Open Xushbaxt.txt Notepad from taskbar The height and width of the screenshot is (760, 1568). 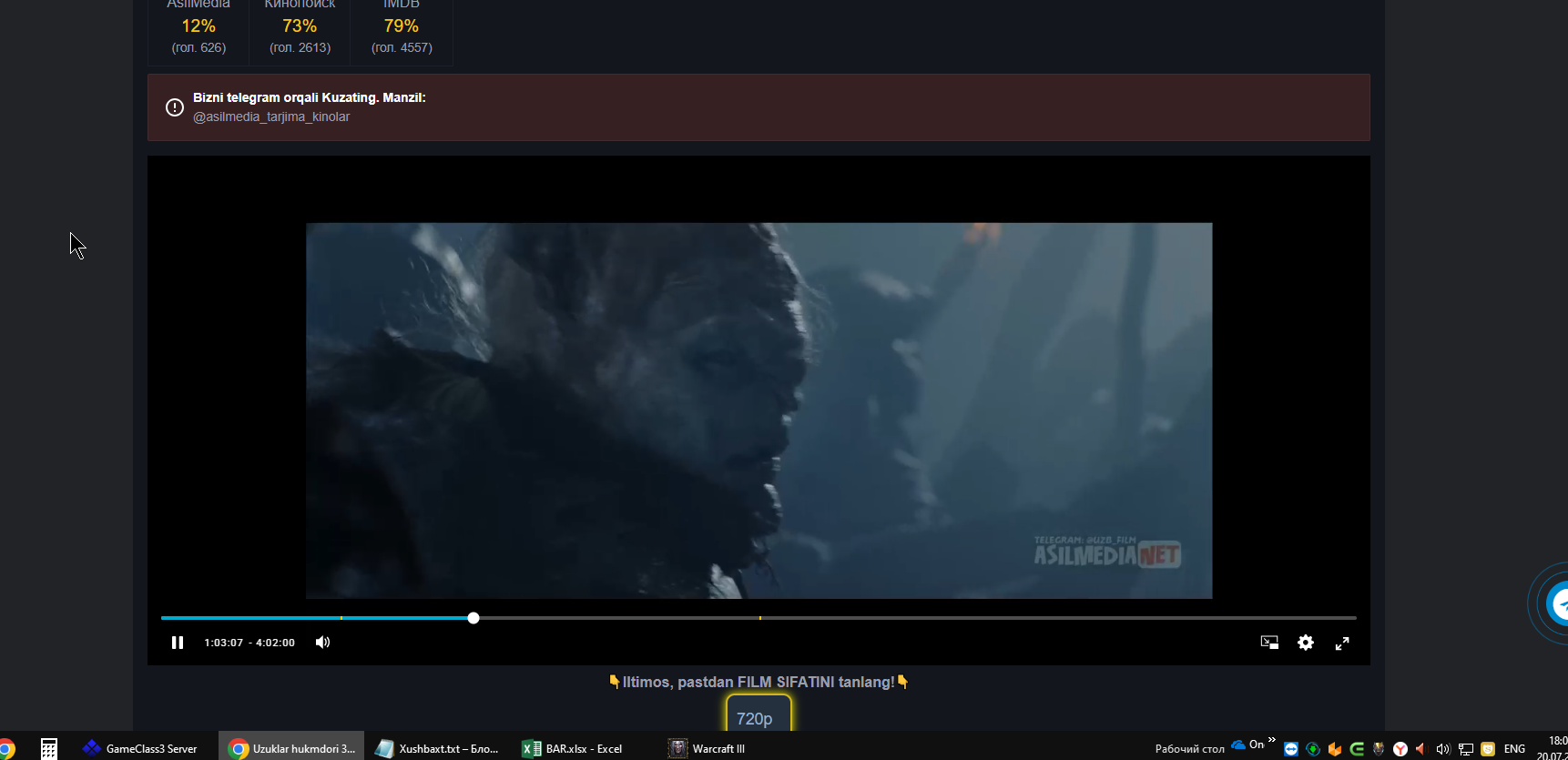(x=437, y=748)
